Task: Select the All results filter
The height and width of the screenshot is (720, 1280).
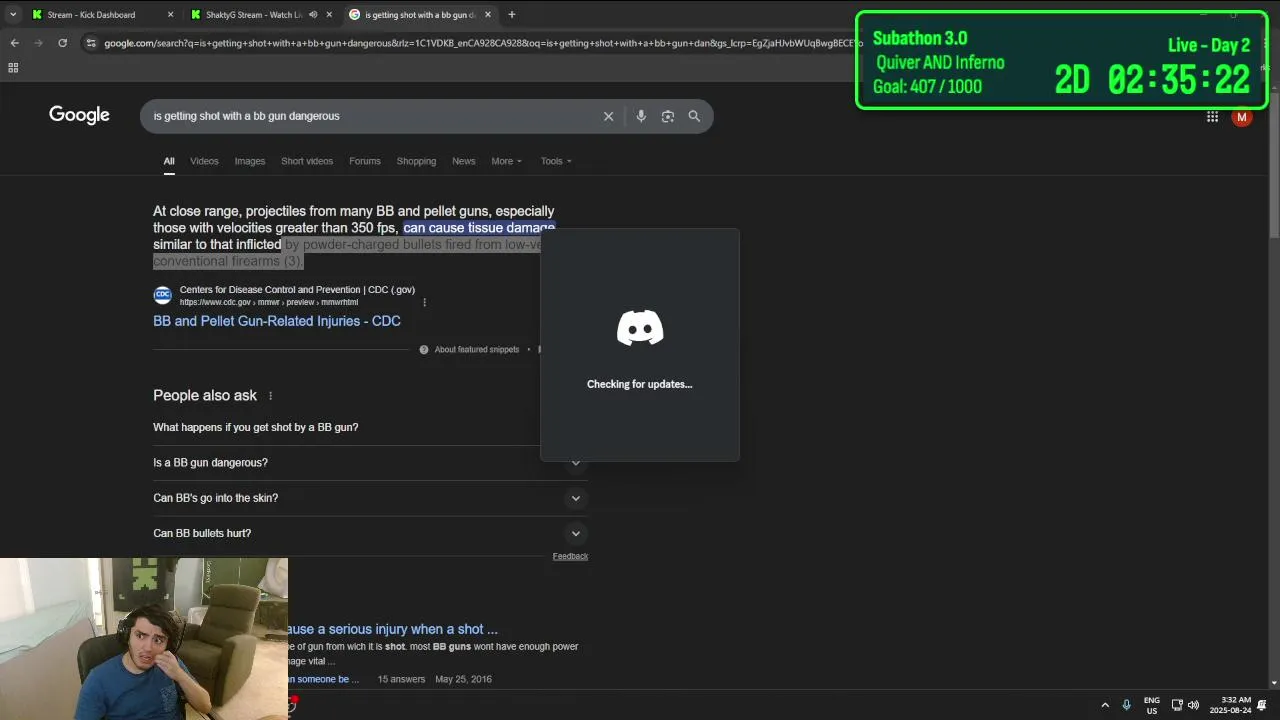Action: tap(169, 161)
